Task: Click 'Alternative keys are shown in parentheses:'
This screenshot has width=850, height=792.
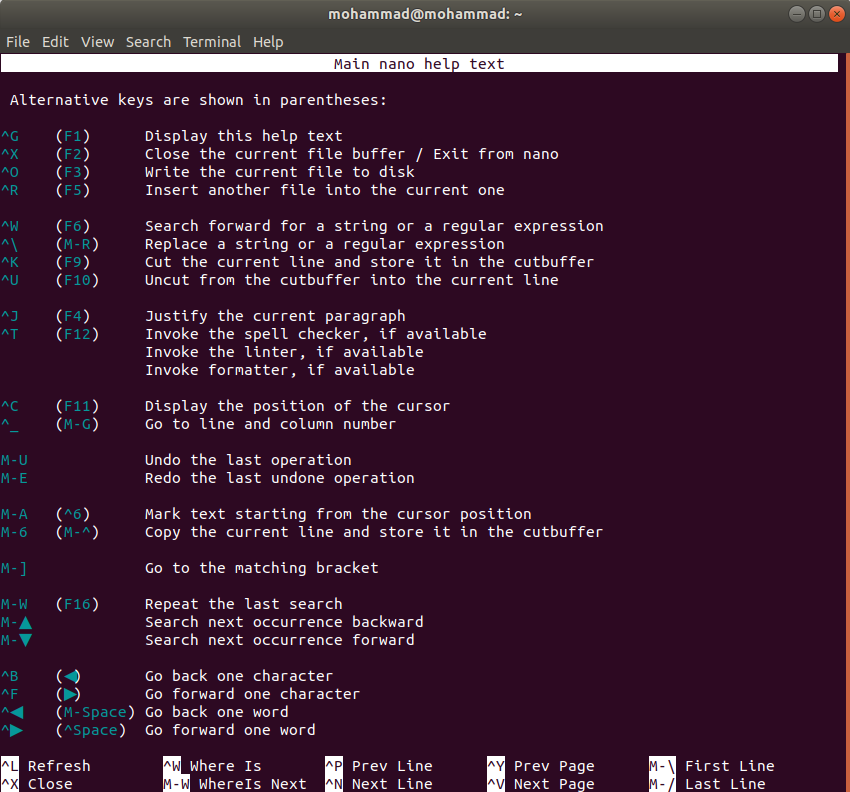Action: 198,100
